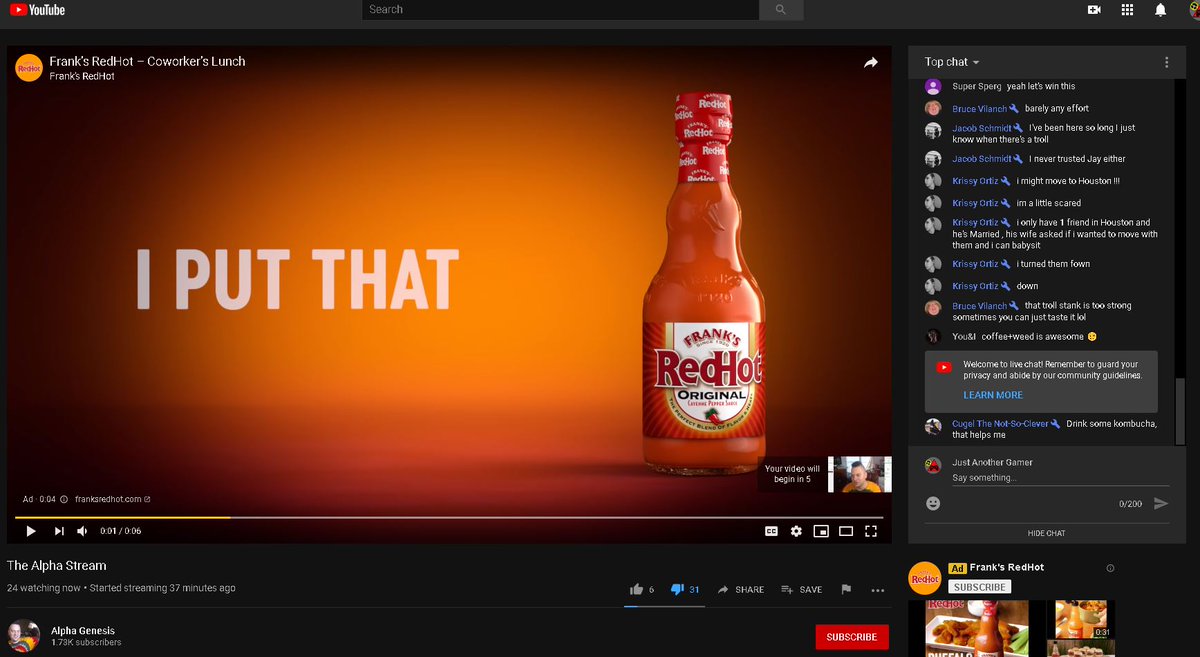This screenshot has height=657, width=1200.
Task: Toggle closed captions
Action: click(x=771, y=531)
